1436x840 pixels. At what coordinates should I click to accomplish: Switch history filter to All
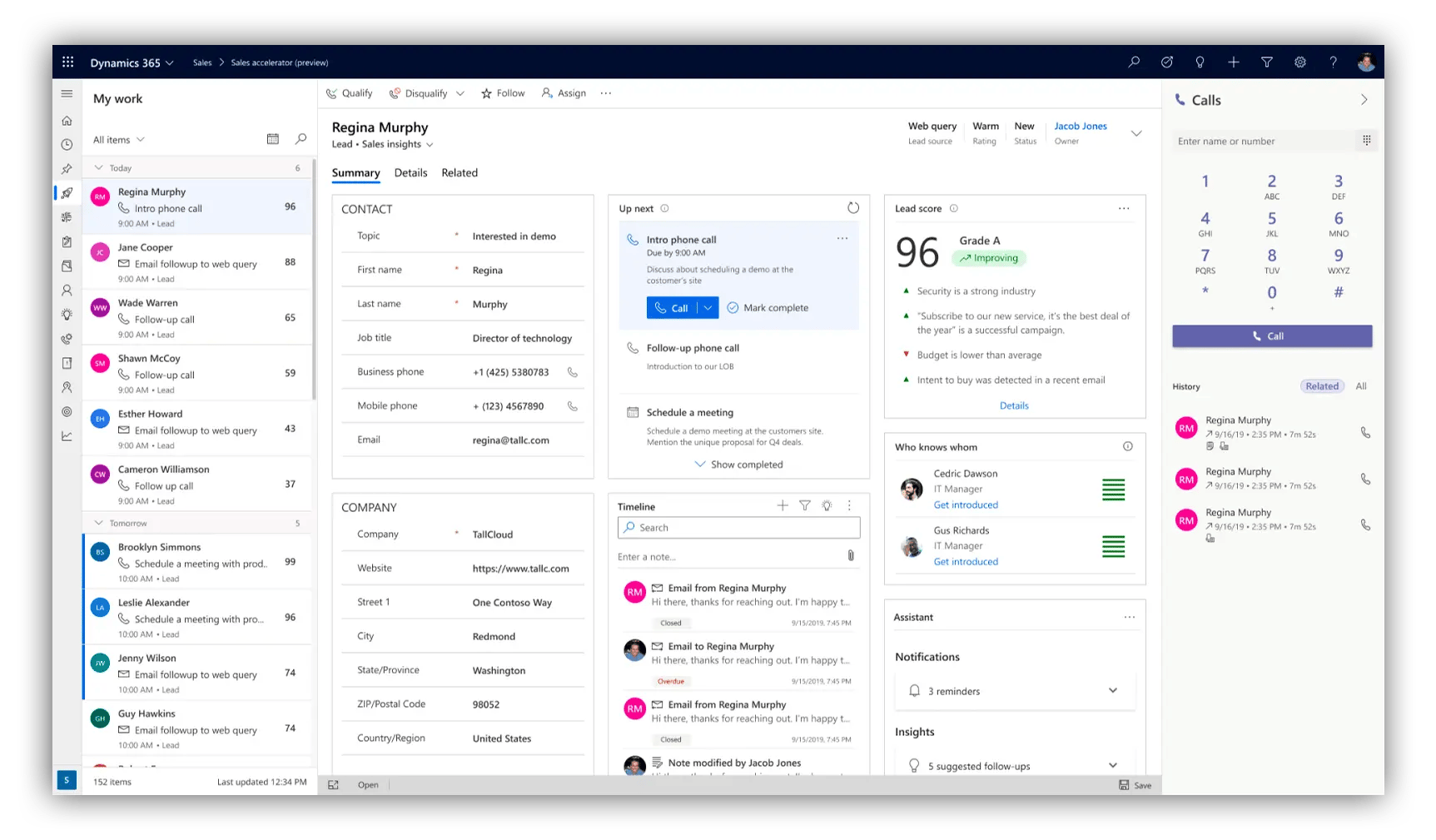(1361, 386)
